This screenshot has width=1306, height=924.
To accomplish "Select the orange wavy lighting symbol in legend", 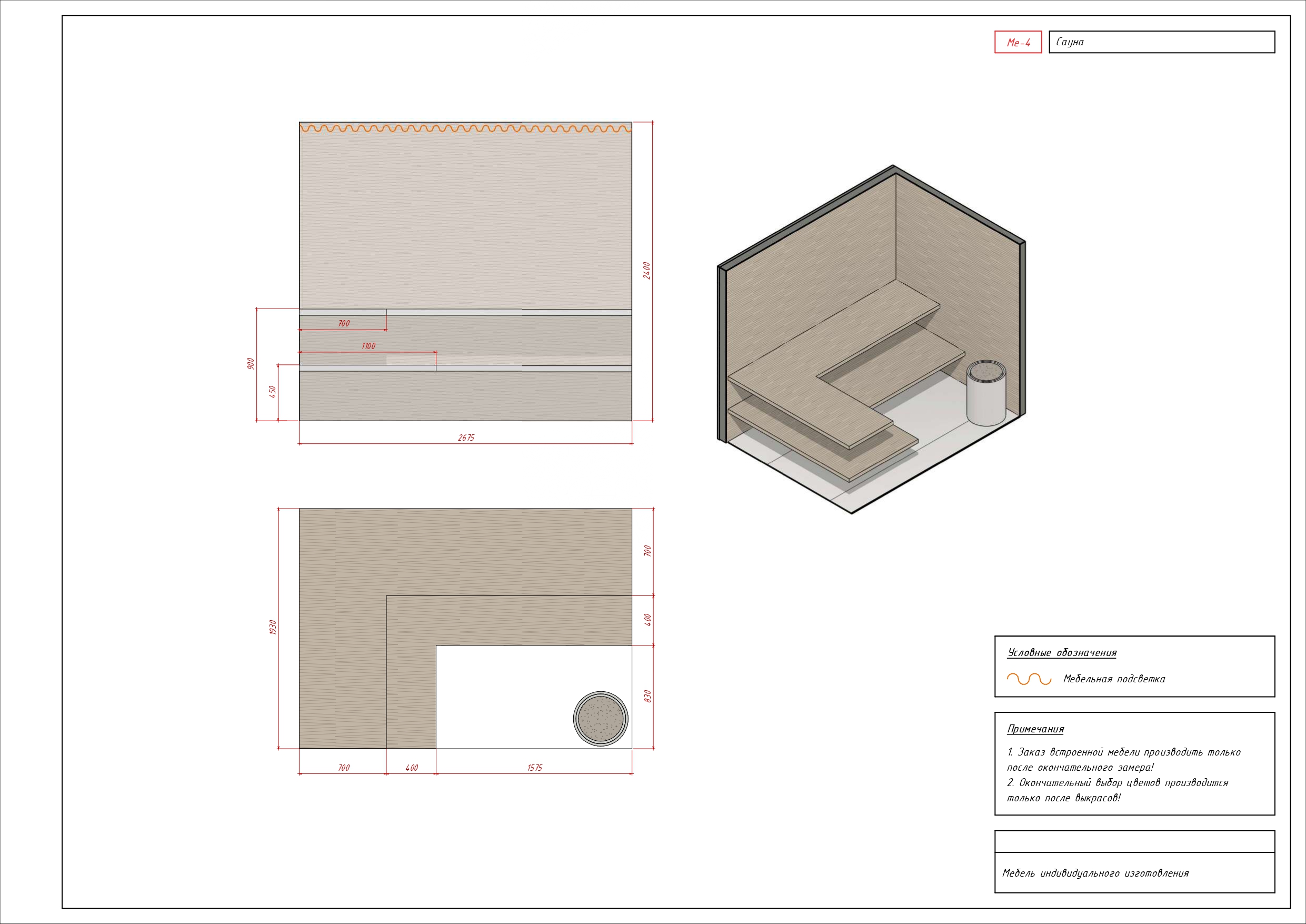I will point(1029,679).
